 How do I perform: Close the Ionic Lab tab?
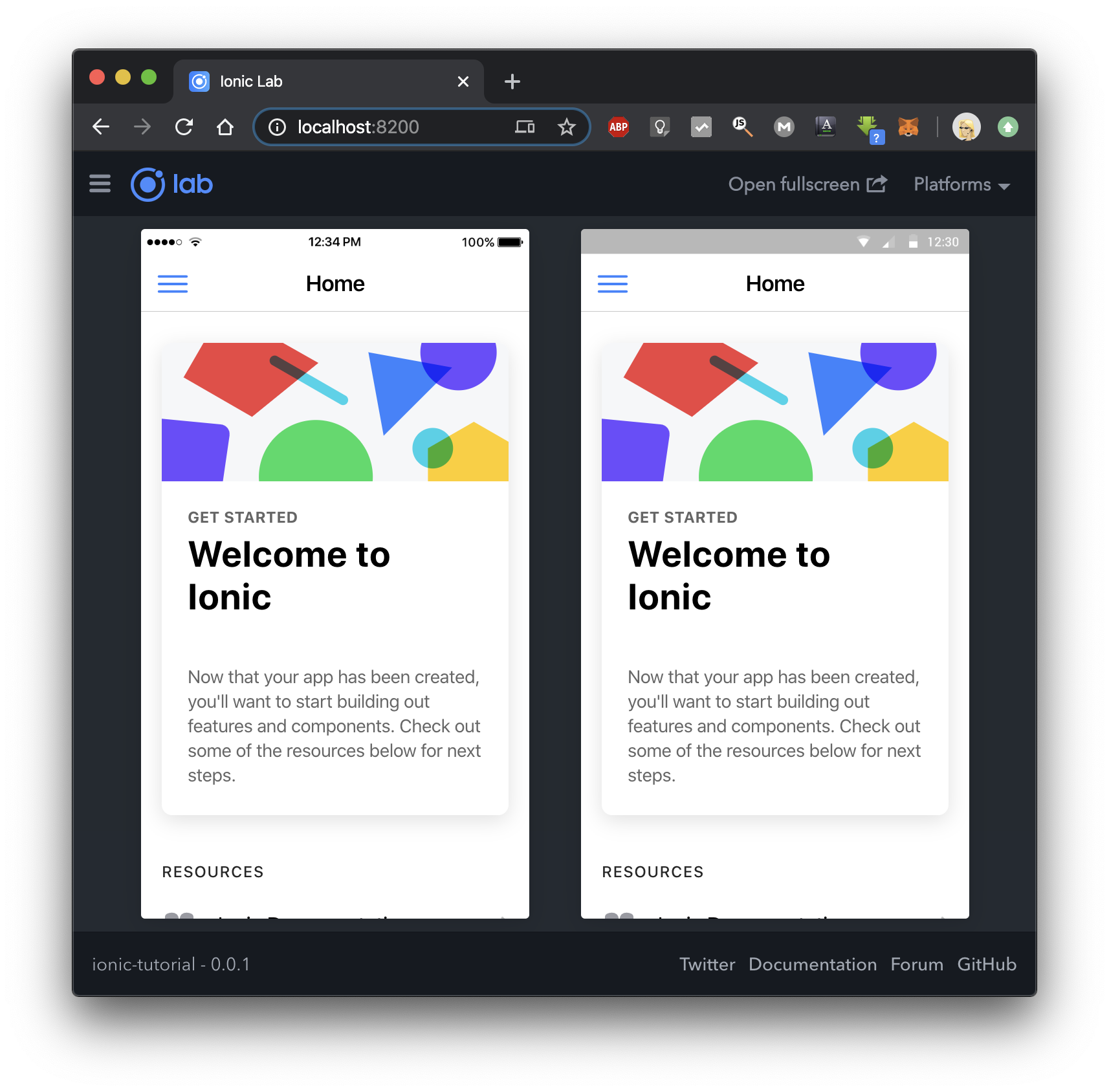(463, 82)
